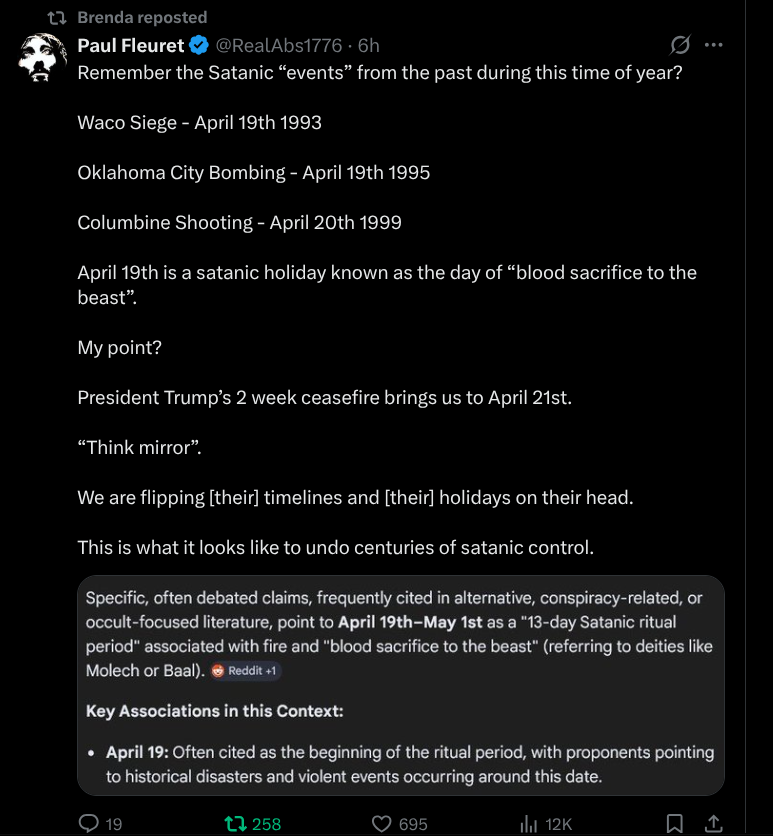Open the view analytics bar chart icon
The width and height of the screenshot is (773, 836).
point(530,823)
